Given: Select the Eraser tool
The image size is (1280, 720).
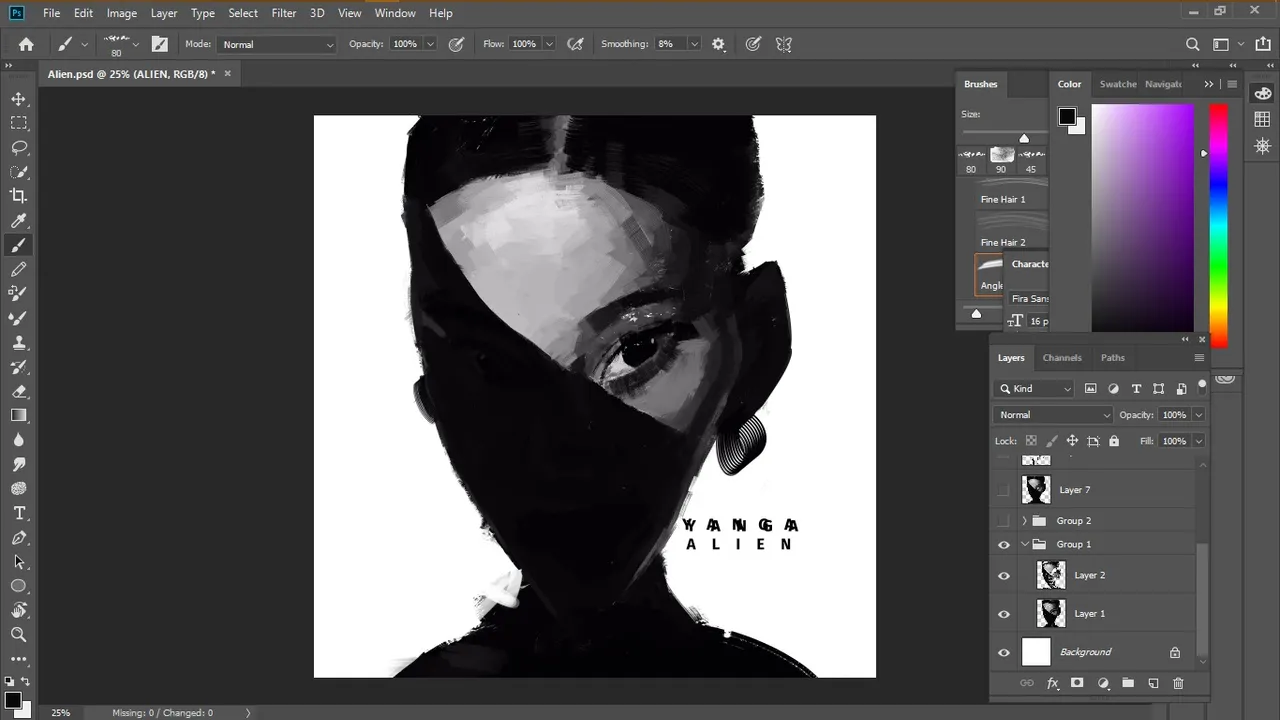Looking at the screenshot, I should (19, 391).
